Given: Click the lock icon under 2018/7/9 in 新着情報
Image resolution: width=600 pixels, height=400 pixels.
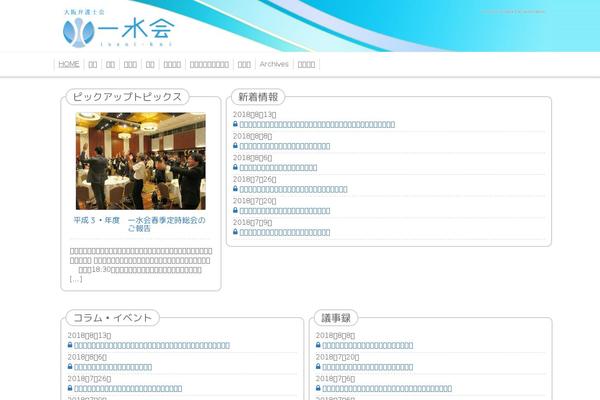Looking at the screenshot, I should (x=235, y=232).
